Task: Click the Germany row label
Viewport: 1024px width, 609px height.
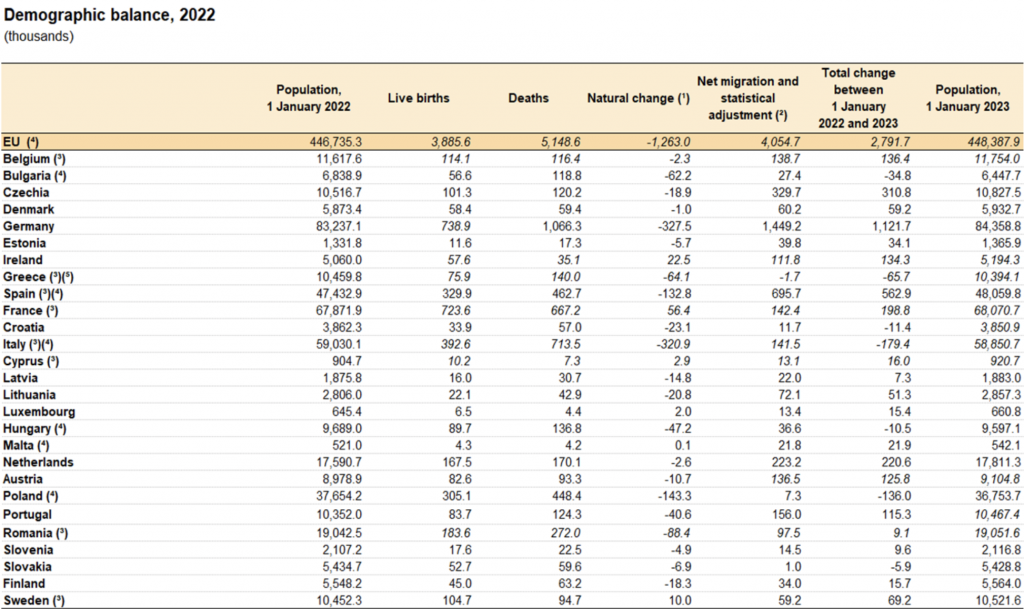Action: point(30,227)
